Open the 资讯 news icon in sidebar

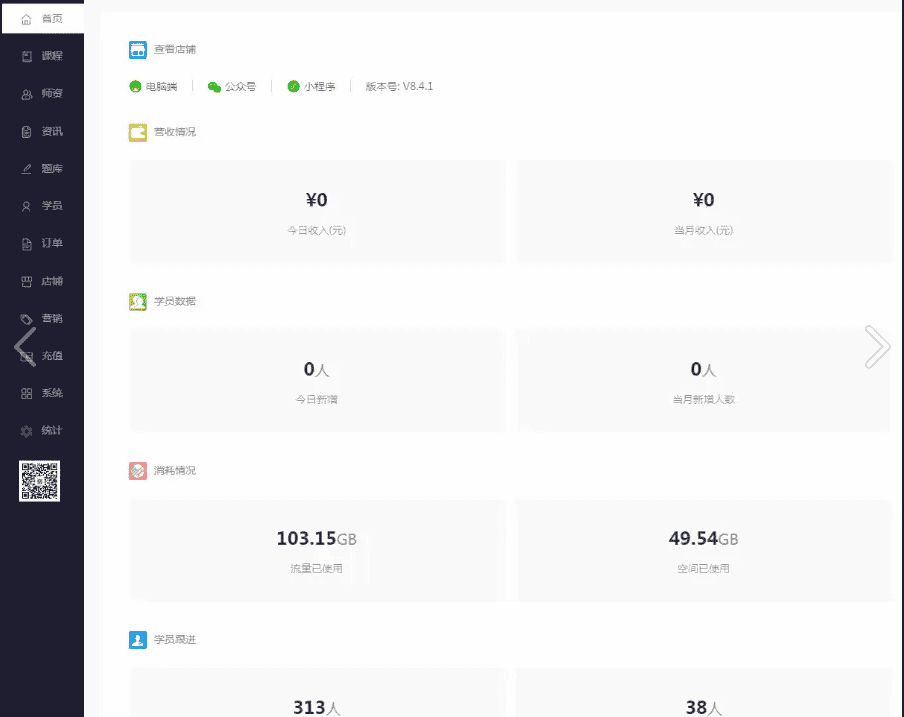(x=27, y=132)
